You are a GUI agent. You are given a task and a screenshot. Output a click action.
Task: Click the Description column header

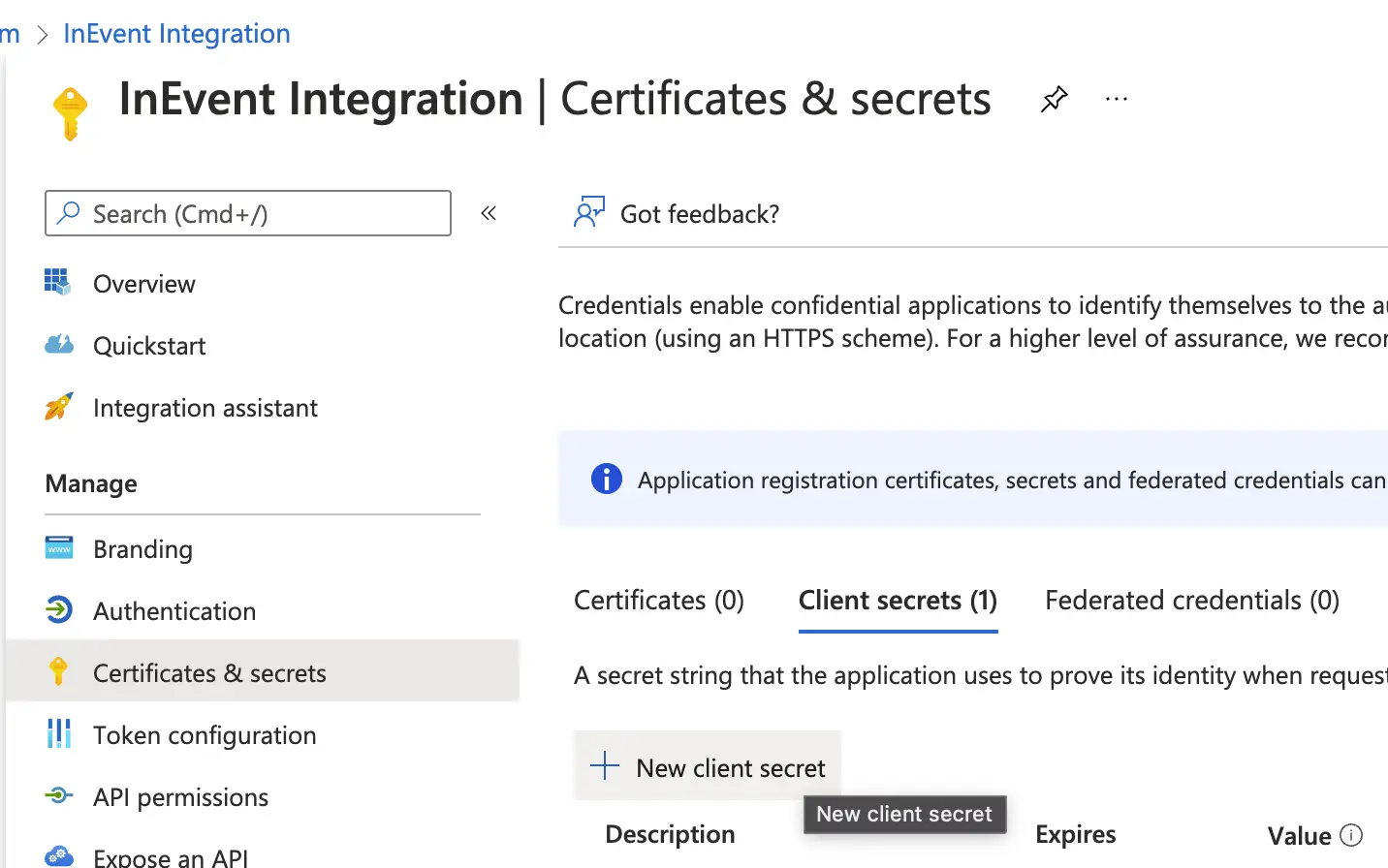(x=670, y=834)
